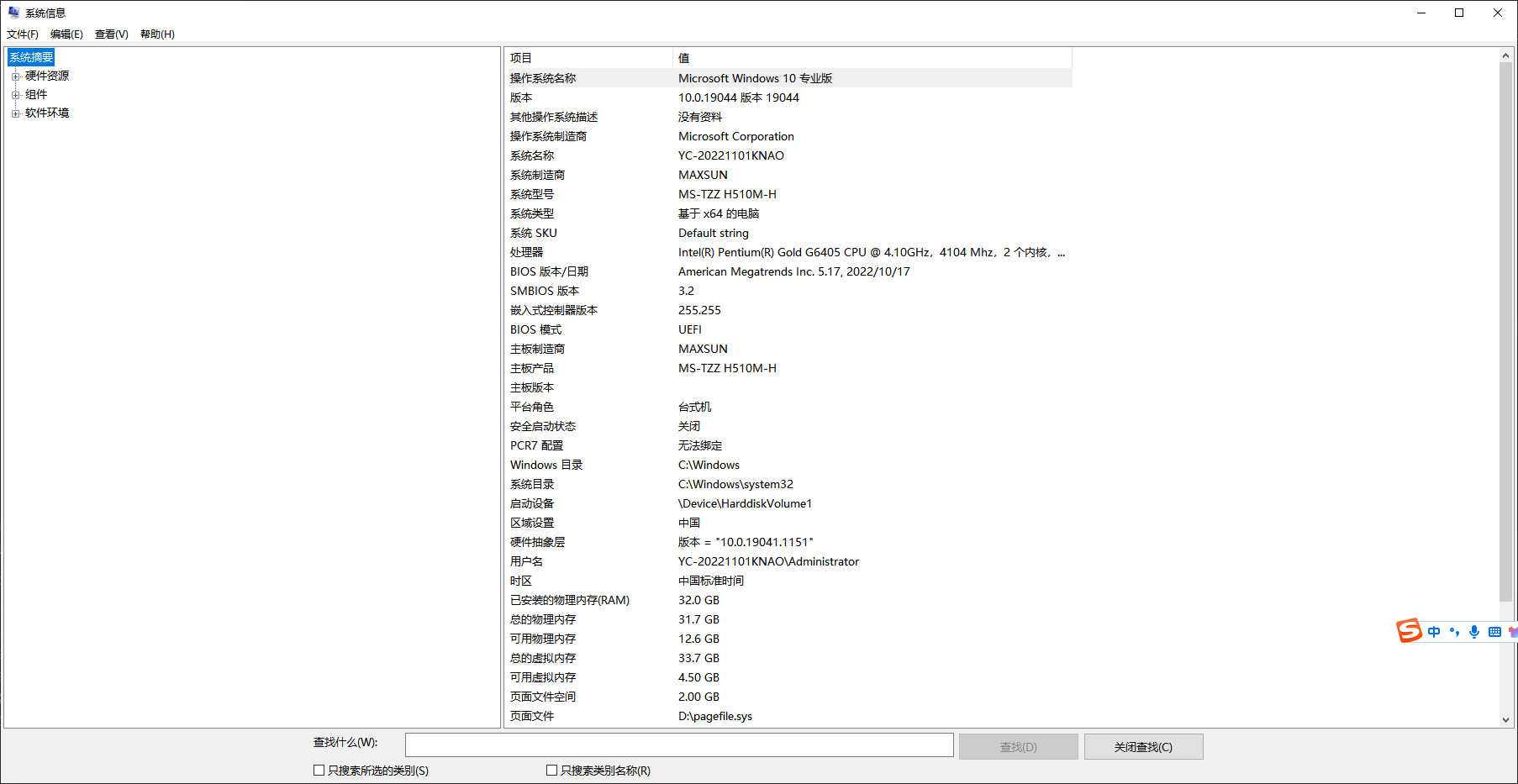1518x784 pixels.
Task: Open the 文件(F) menu
Action: (23, 34)
